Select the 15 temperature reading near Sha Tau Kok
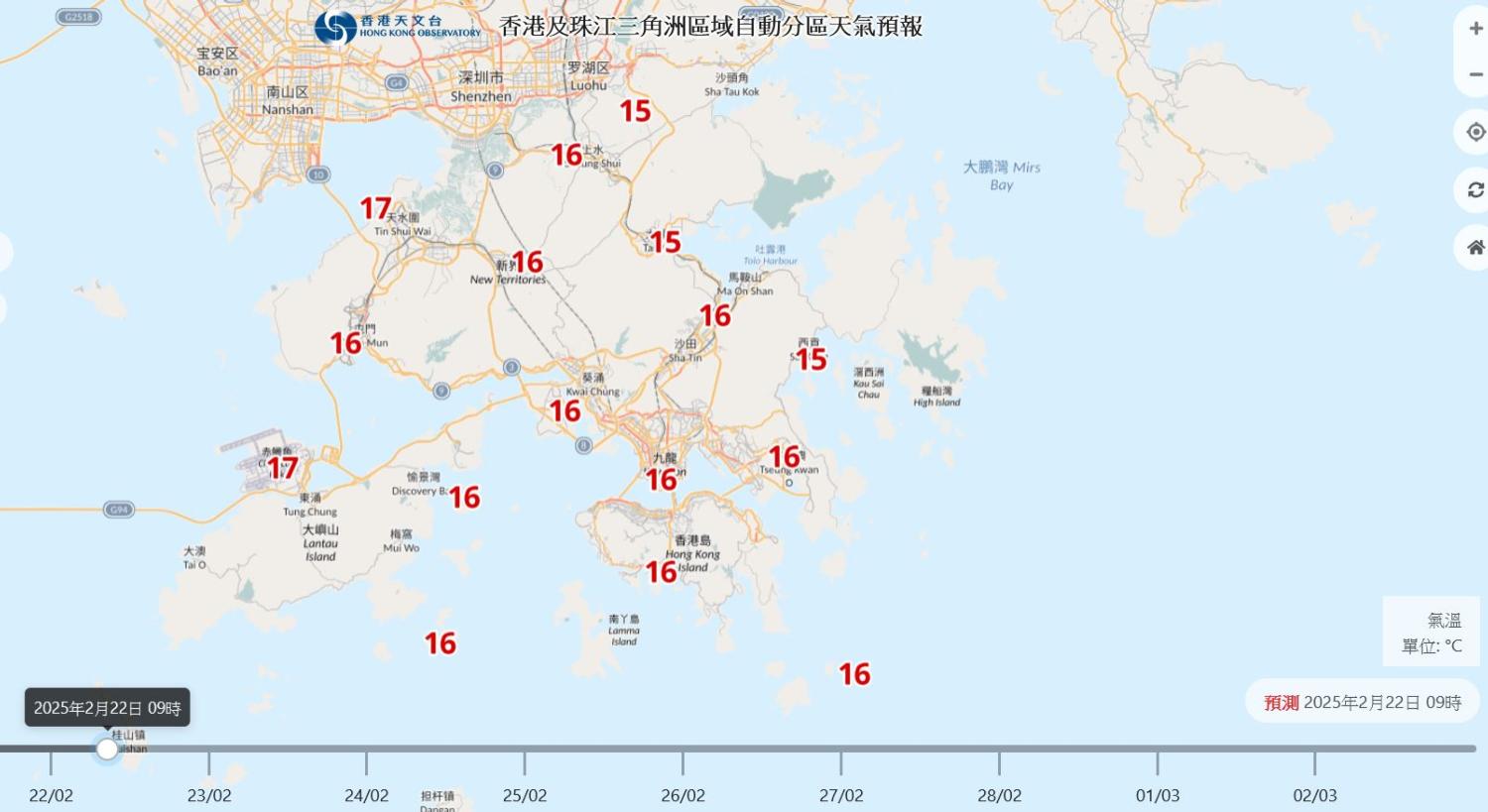The height and width of the screenshot is (812, 1488). point(635,111)
